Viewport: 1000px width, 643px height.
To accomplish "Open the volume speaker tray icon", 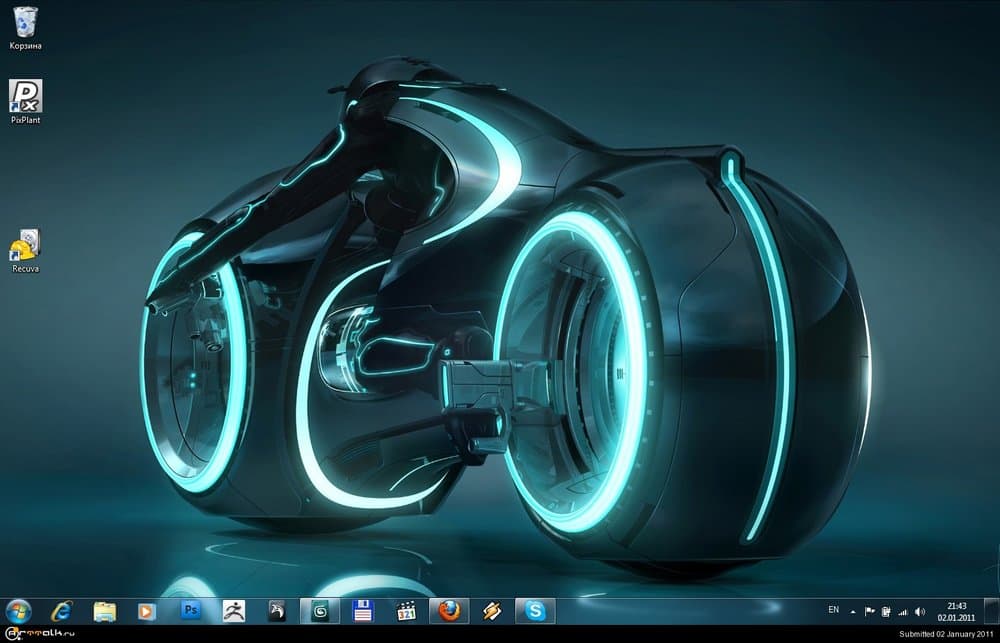I will (919, 611).
